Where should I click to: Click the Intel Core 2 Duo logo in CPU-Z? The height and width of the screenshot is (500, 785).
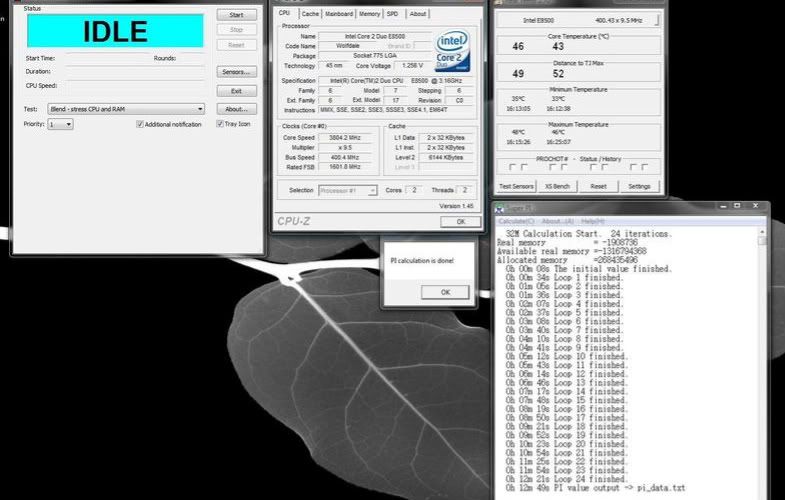pyautogui.click(x=453, y=51)
